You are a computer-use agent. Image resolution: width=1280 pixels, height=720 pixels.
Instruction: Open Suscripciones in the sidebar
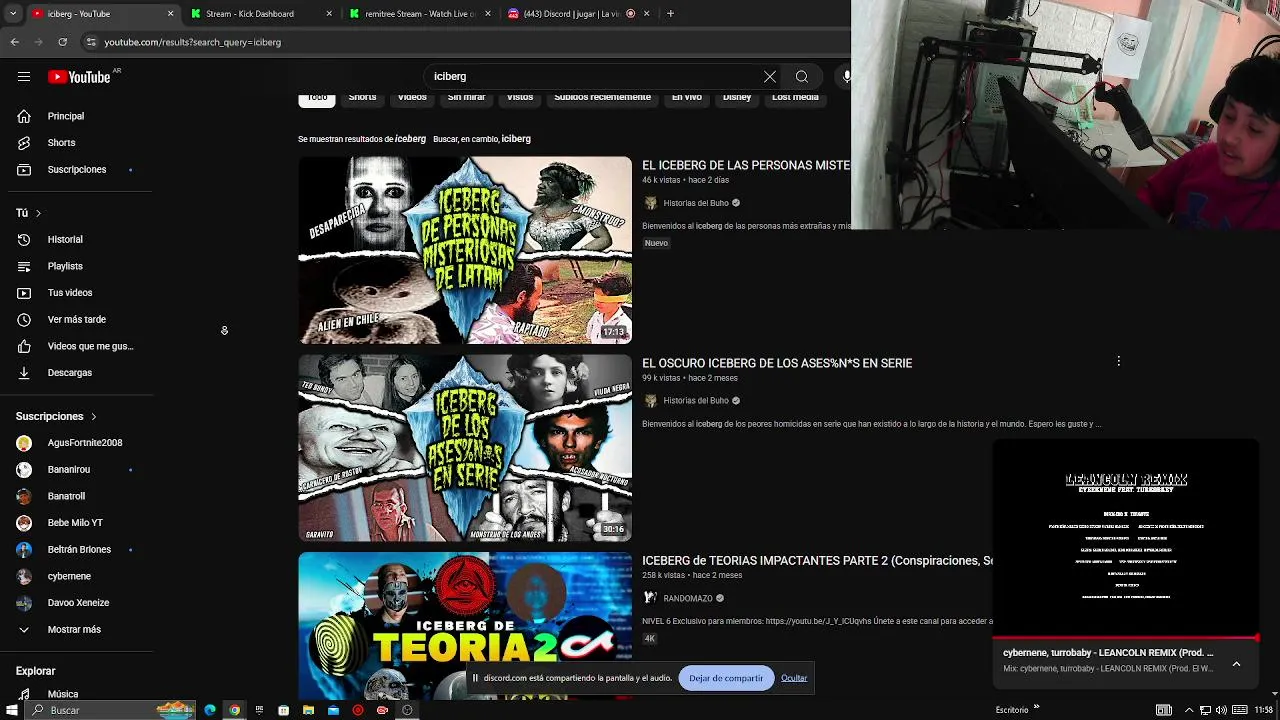(77, 169)
